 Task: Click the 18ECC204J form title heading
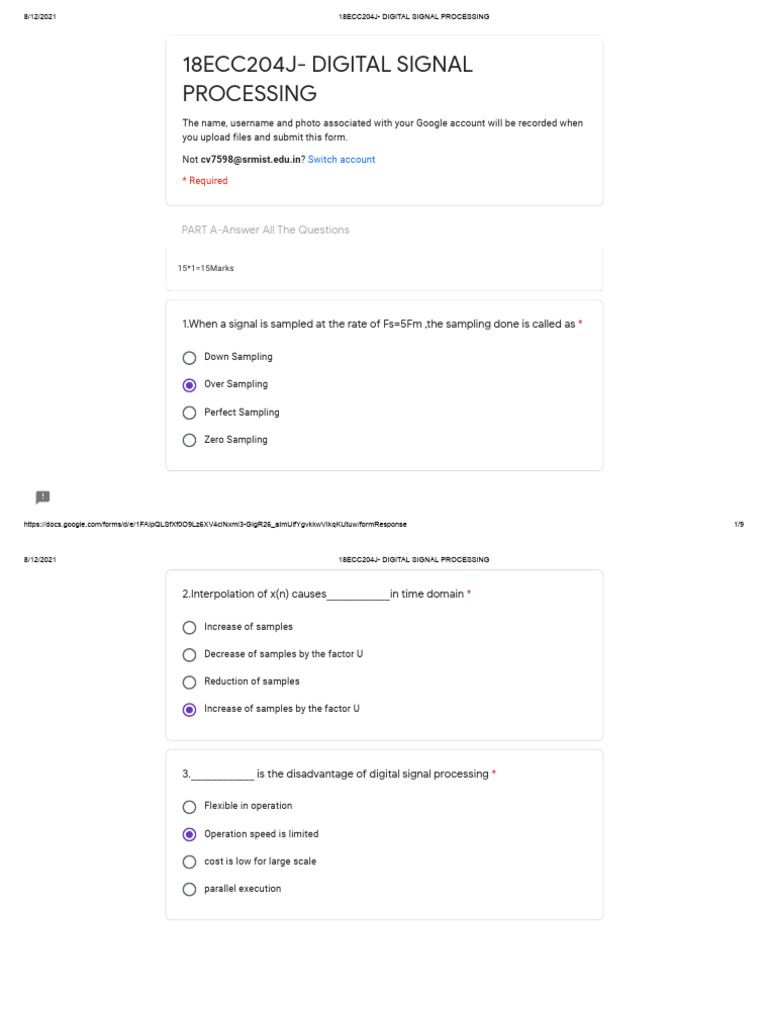327,79
